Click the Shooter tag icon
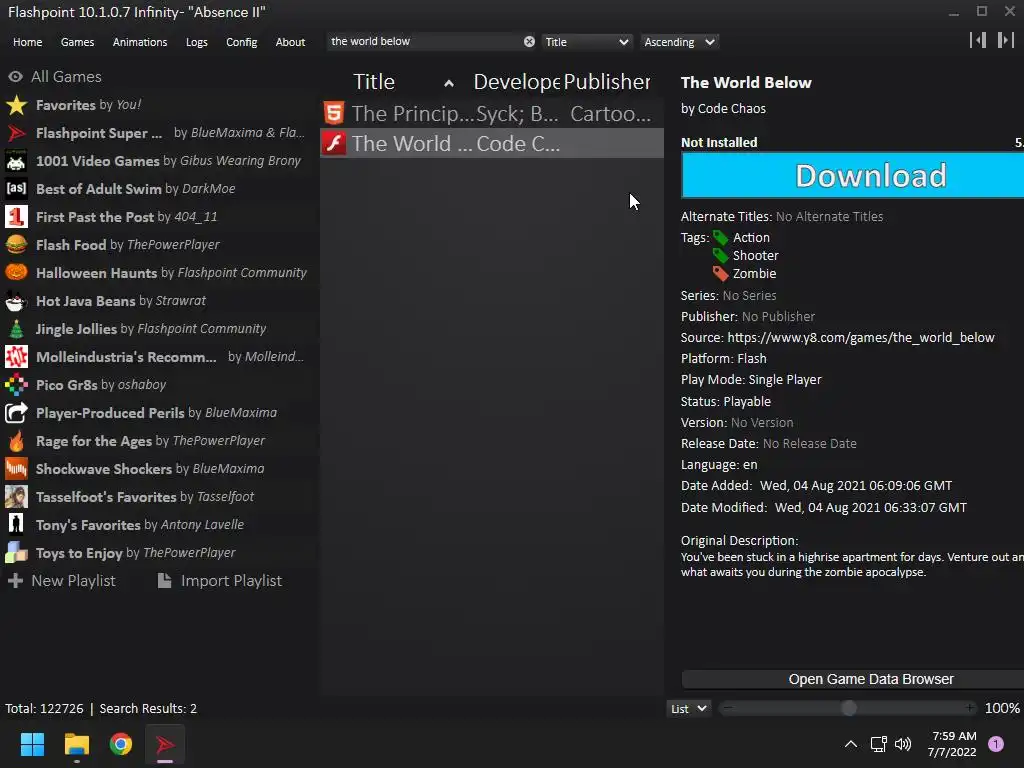Screen dimensions: 1024x768 [720, 255]
